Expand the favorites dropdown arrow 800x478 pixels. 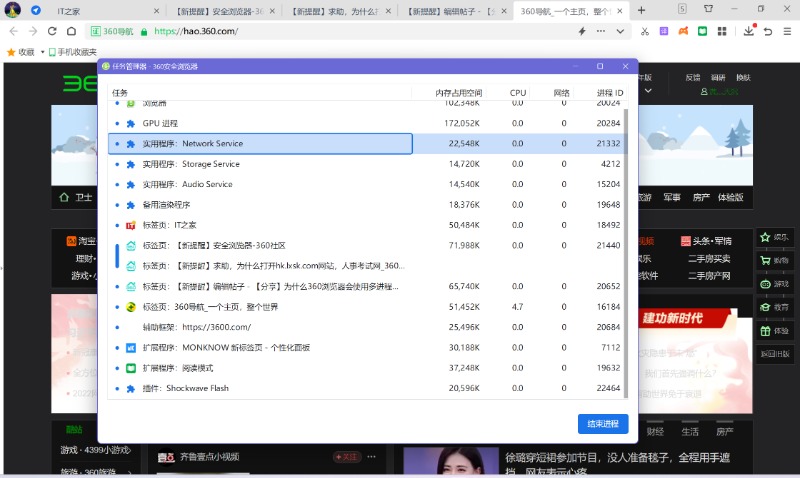42,52
